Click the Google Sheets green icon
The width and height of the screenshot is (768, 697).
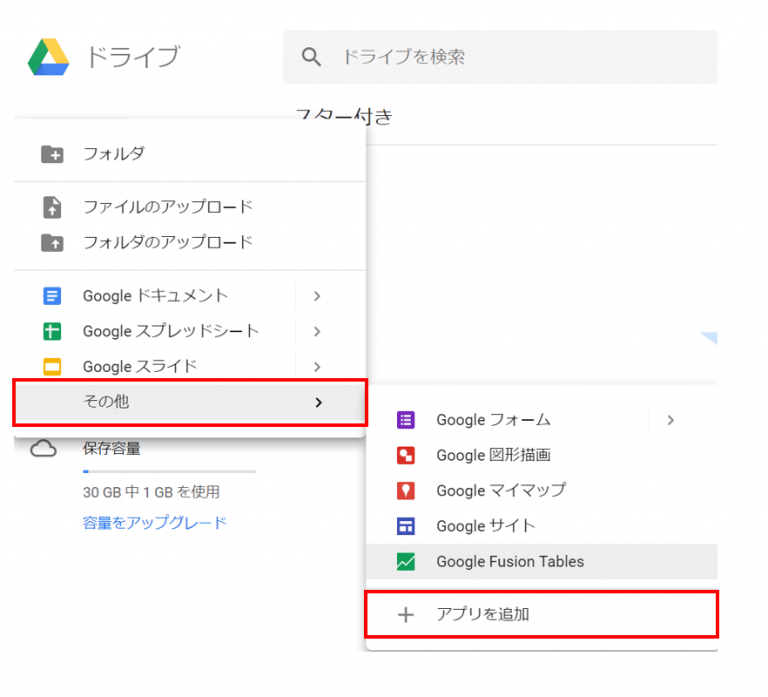click(x=52, y=331)
